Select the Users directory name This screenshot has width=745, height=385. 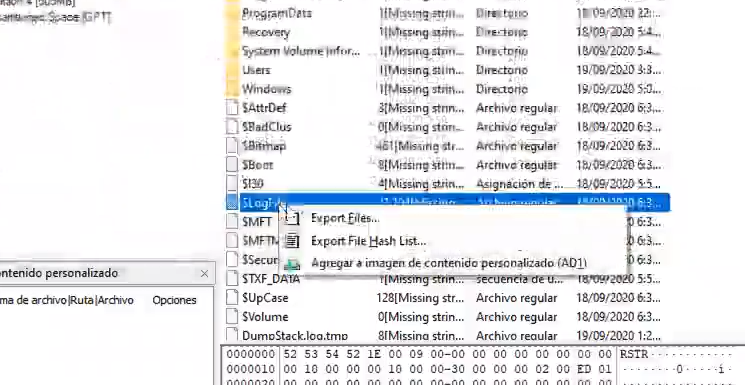(x=256, y=70)
